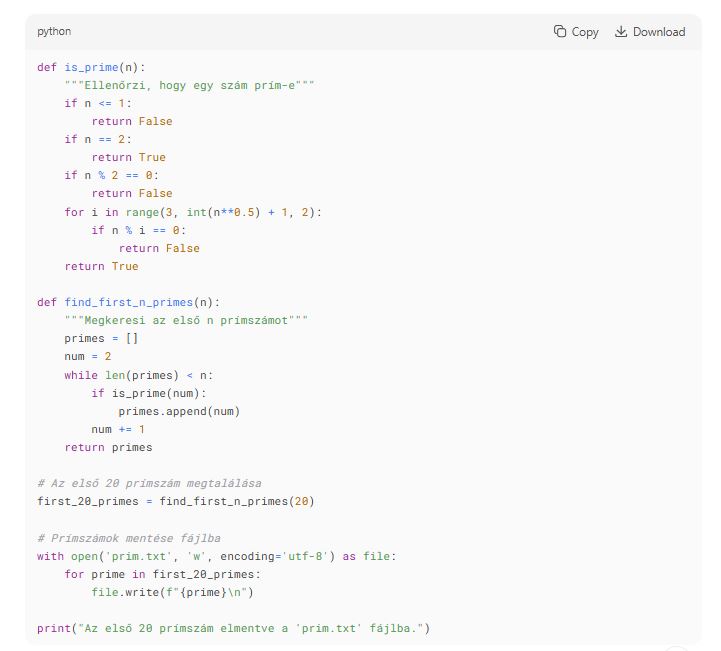Screen dimensions: 721x651
Task: Click the 'Prímszámok mentése fájlba' comment
Action: [128, 538]
